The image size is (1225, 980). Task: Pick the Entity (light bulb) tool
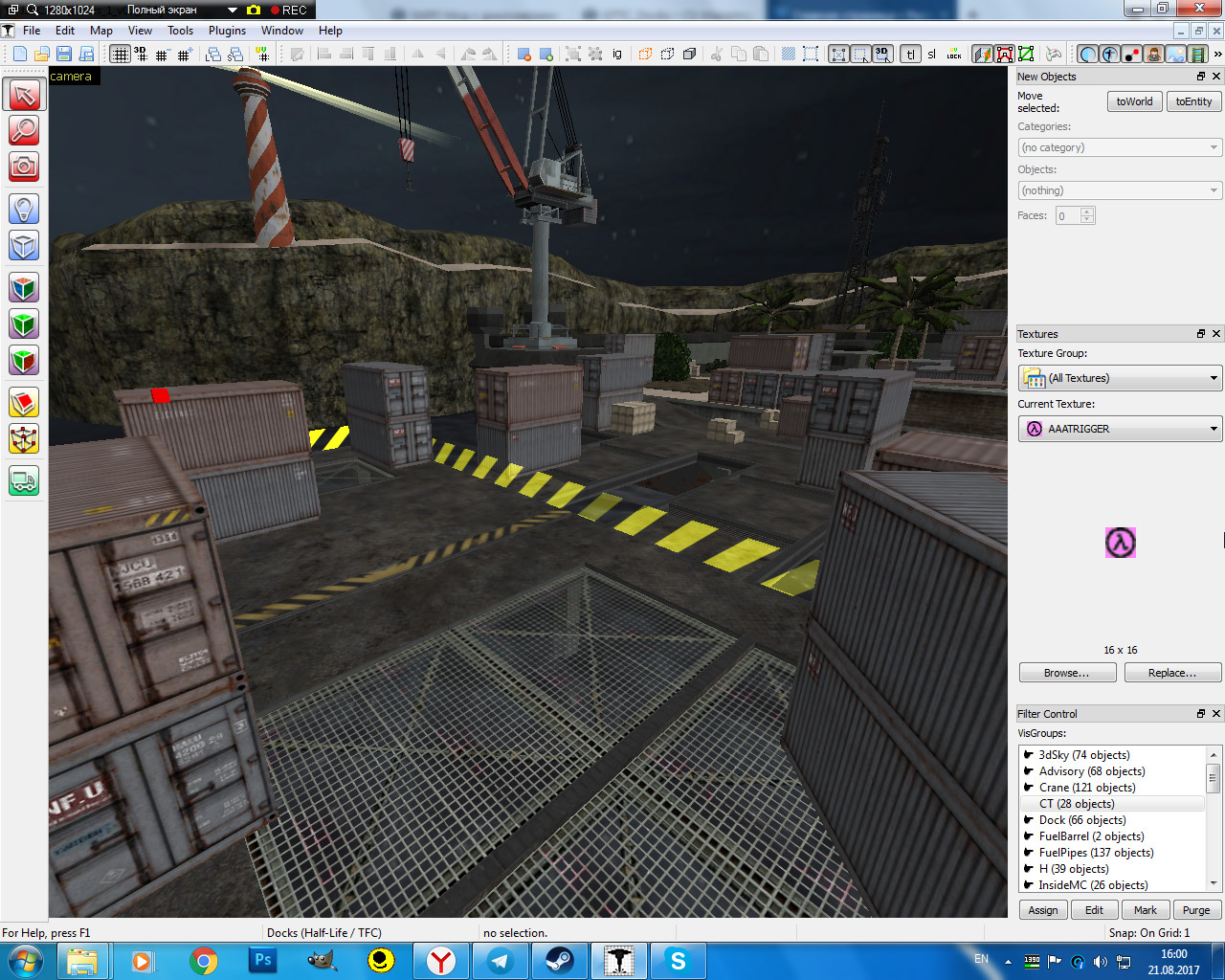[24, 209]
